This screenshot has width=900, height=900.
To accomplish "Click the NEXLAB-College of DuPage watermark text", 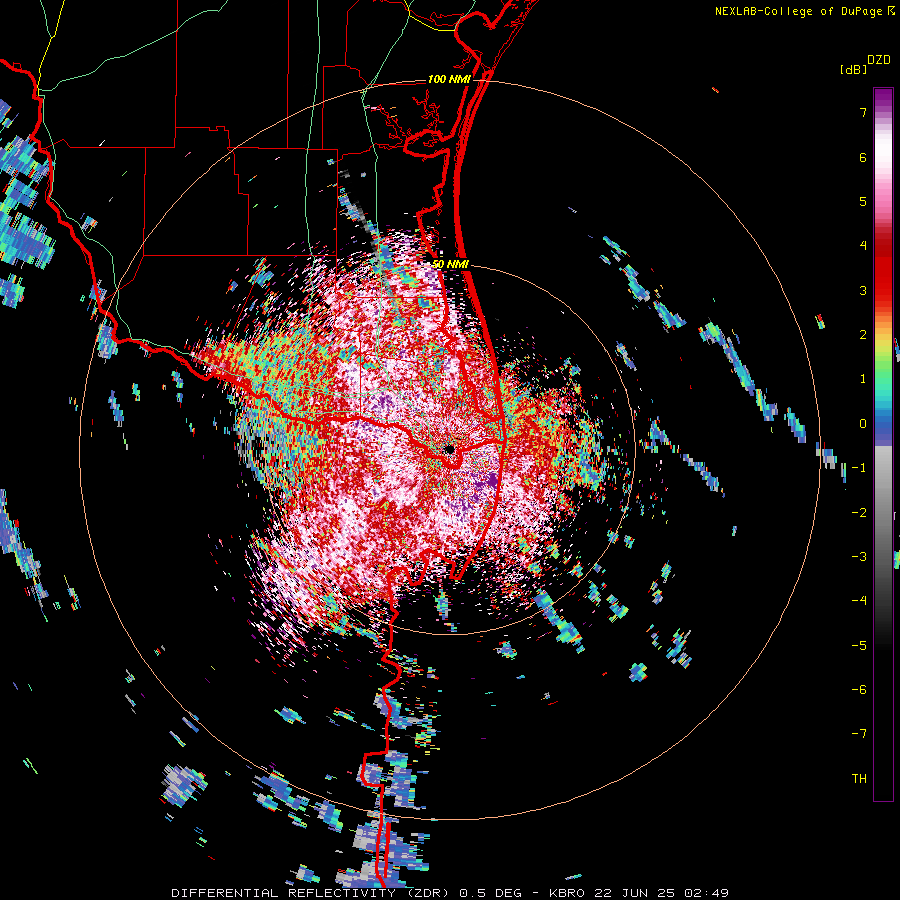I will coord(804,11).
